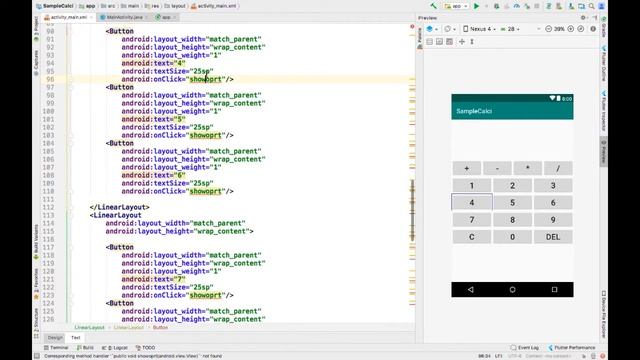Click the layout folder breadcrumb
640x360 pixels.
pyautogui.click(x=175, y=6)
